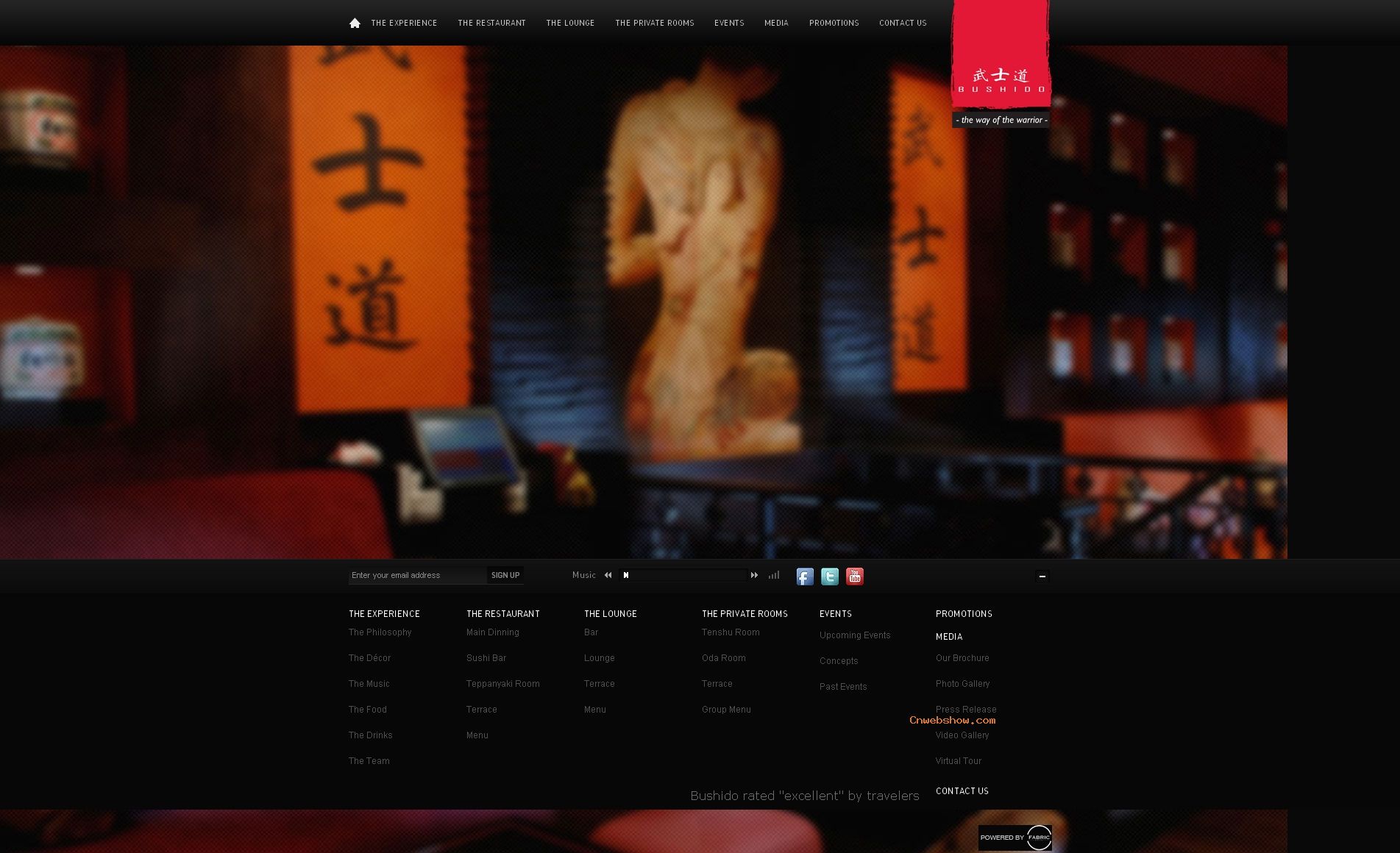This screenshot has width=1400, height=853.
Task: Click 'Bushido rated excellent by travelers' text
Action: tap(805, 796)
